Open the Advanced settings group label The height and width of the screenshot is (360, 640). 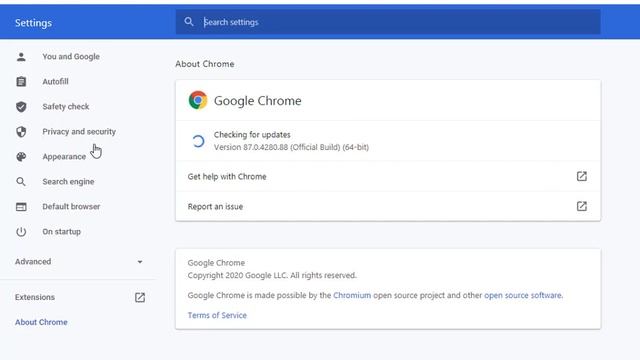pyautogui.click(x=33, y=262)
